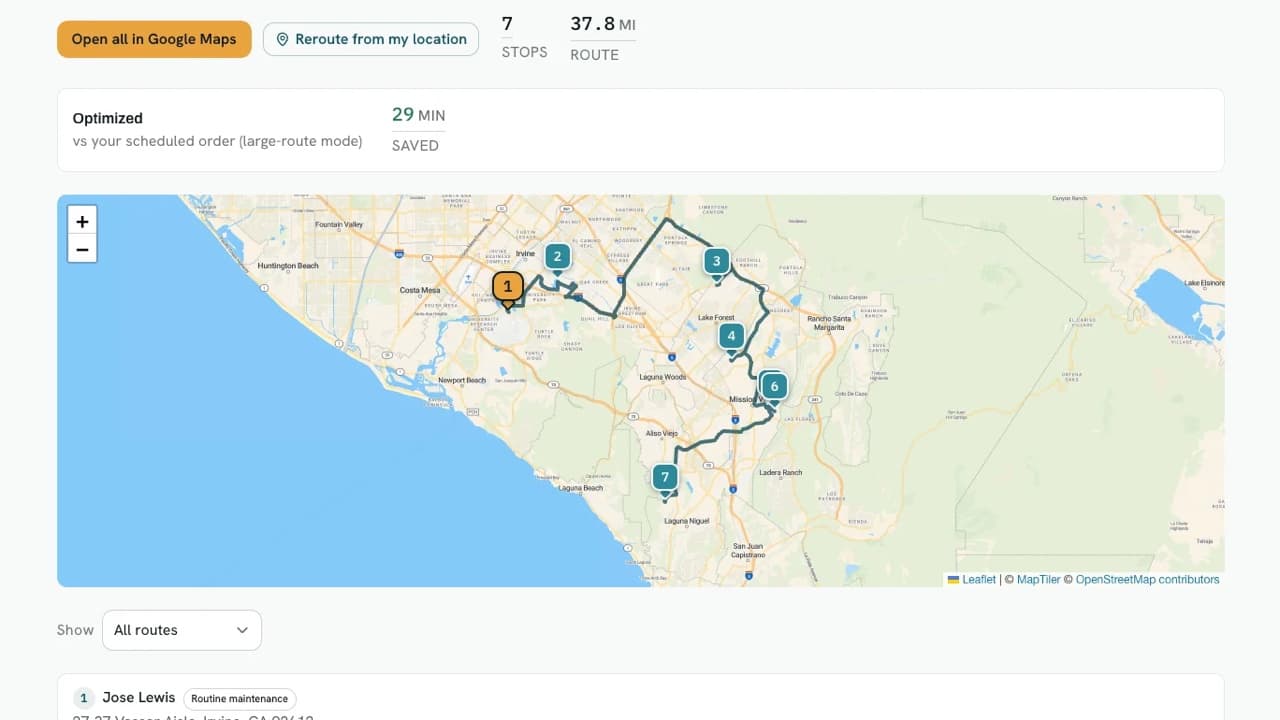Click the 29 MIN saved value
Viewport: 1280px width, 720px height.
[419, 115]
